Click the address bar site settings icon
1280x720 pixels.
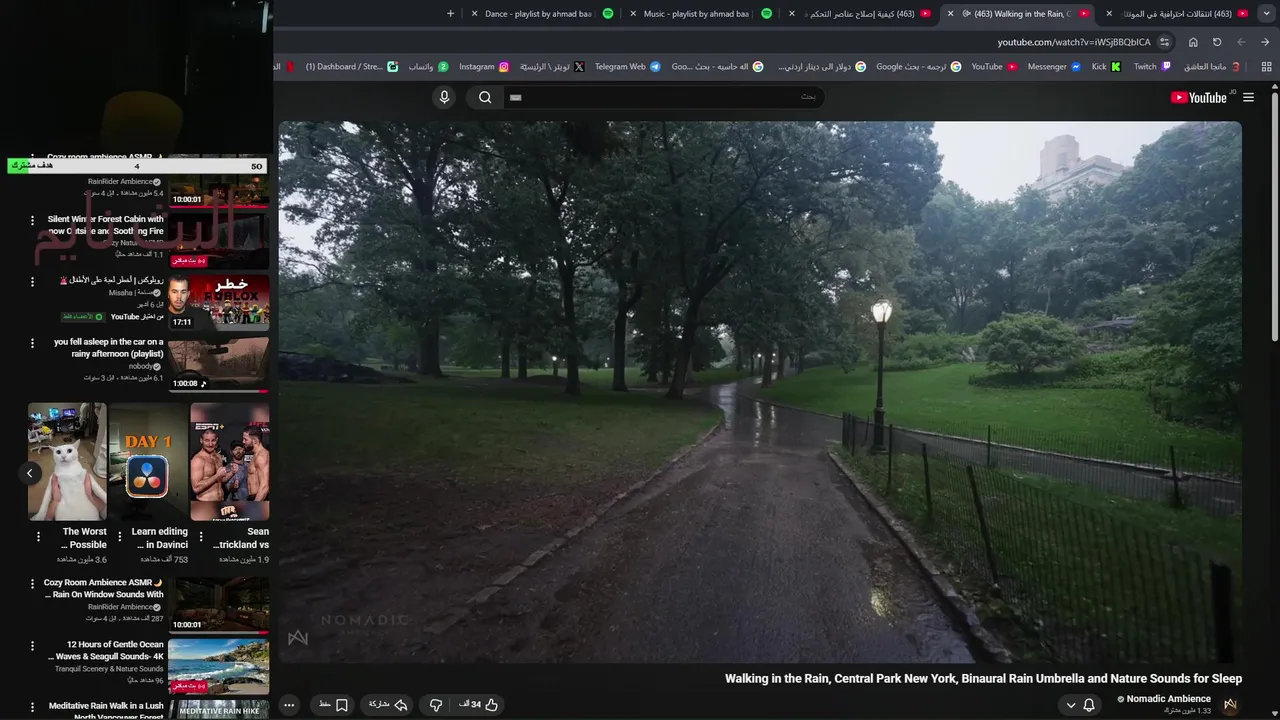[1164, 42]
